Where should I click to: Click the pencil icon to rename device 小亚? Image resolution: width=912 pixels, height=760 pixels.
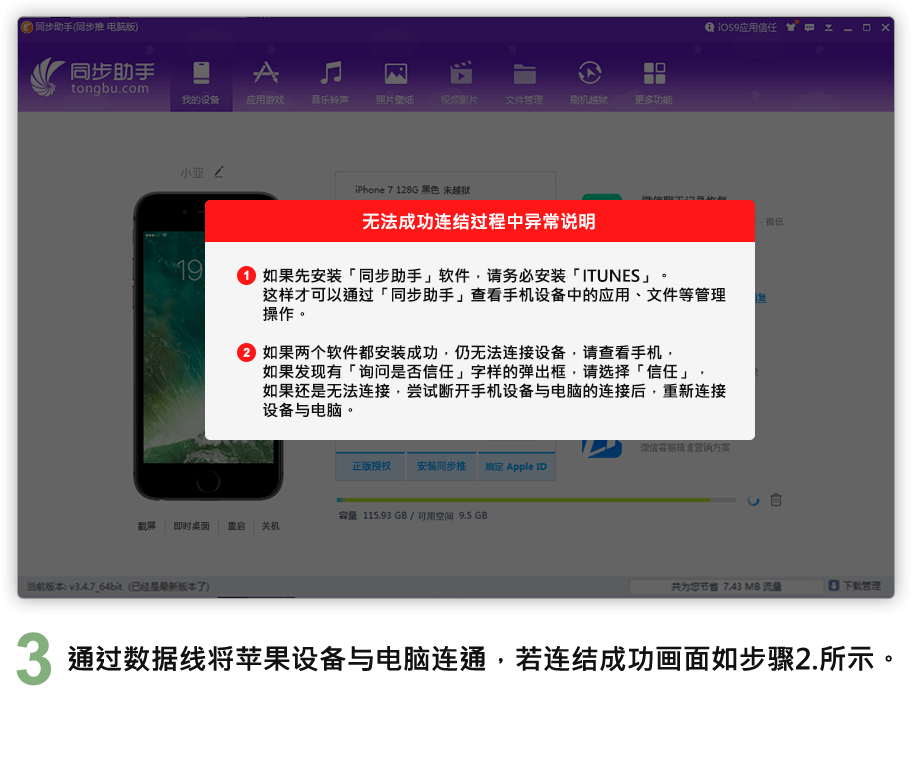(x=219, y=172)
